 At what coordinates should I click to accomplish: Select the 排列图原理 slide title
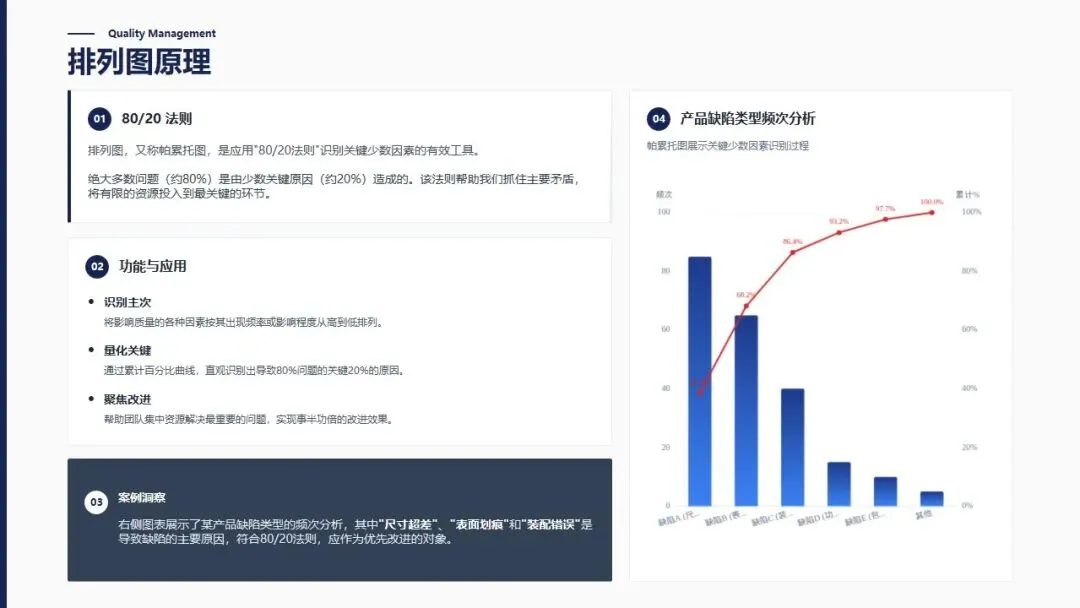coord(139,62)
